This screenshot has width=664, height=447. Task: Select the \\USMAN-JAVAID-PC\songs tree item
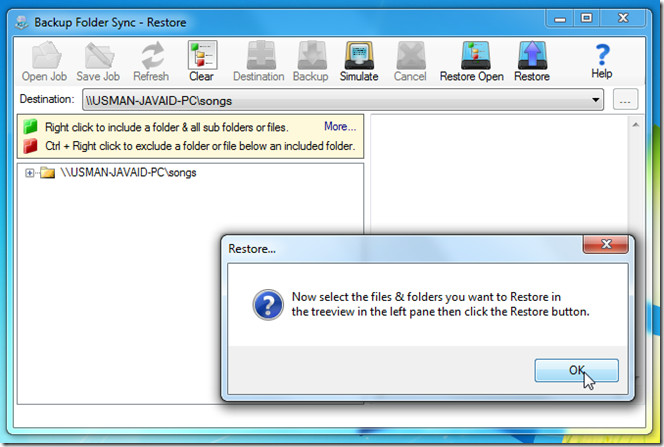pyautogui.click(x=128, y=173)
